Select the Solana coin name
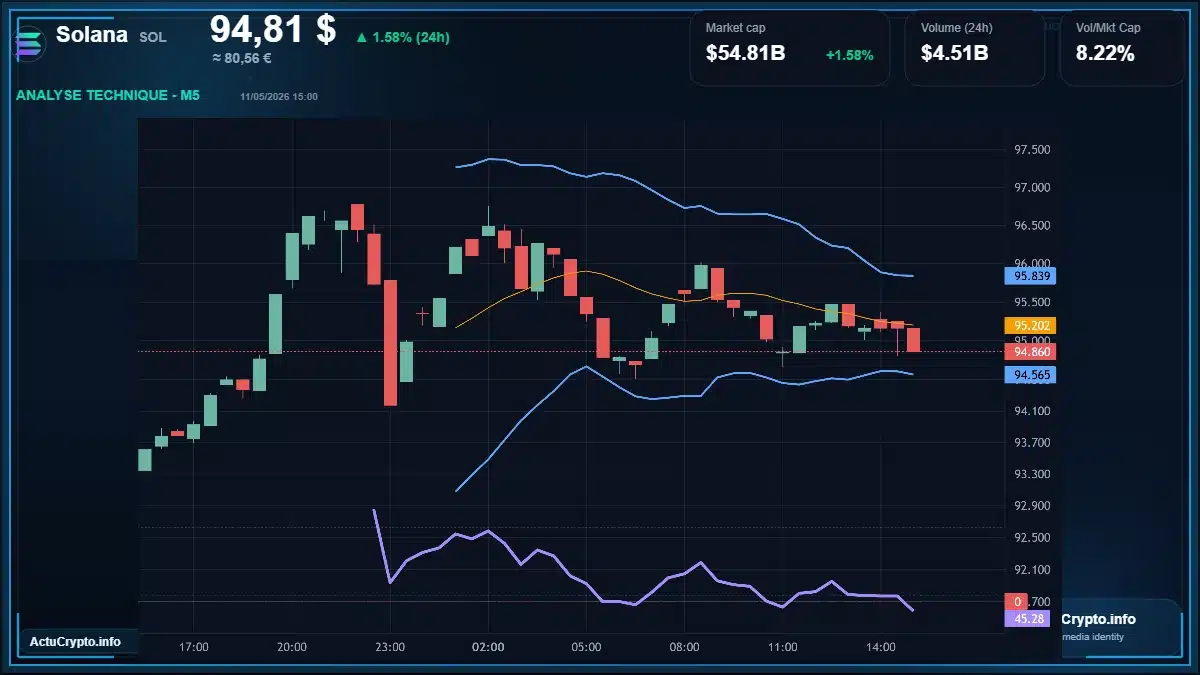The height and width of the screenshot is (675, 1200). (92, 35)
